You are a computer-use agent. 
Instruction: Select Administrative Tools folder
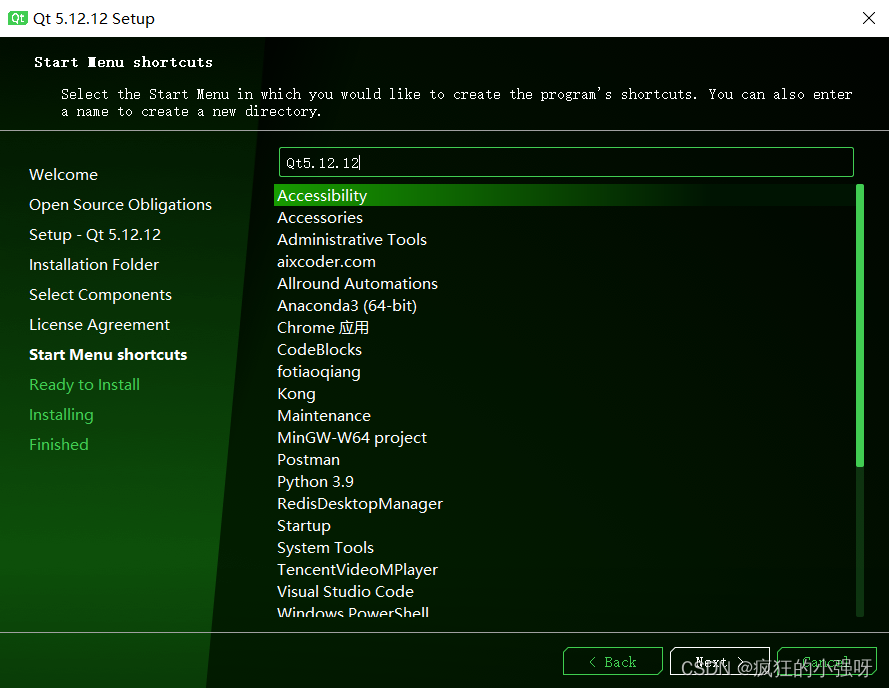(564, 239)
